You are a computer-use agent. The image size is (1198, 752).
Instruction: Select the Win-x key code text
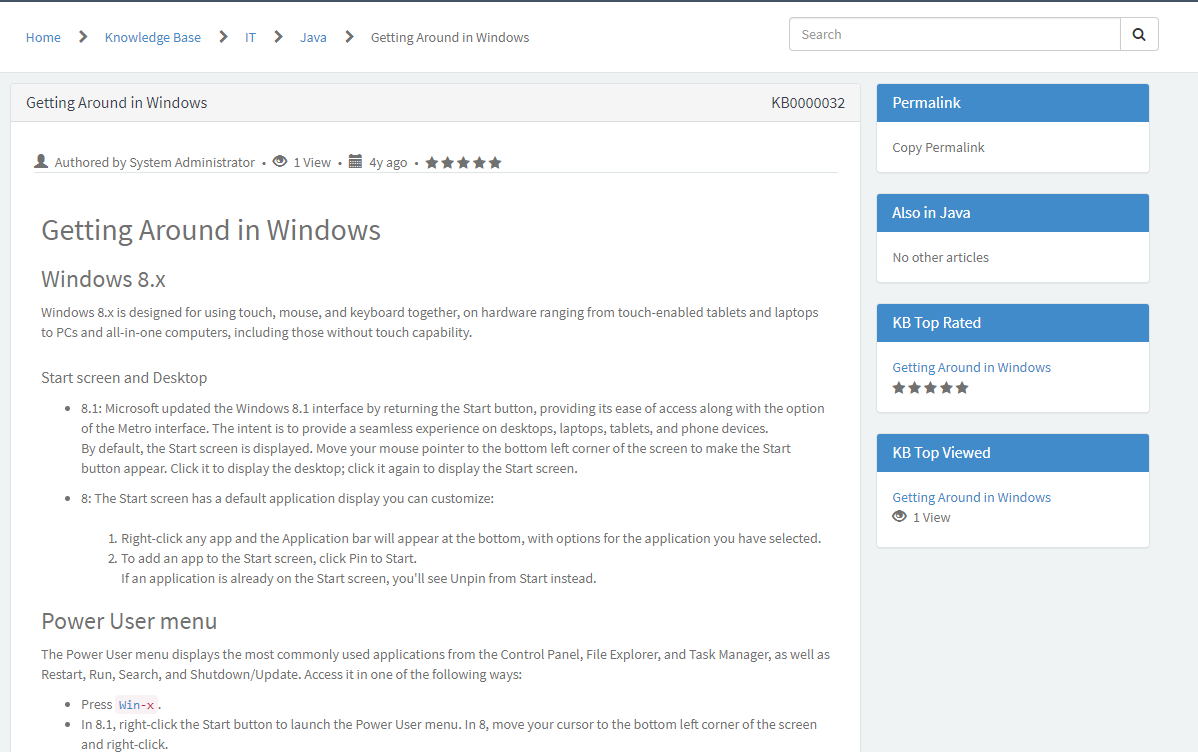(x=136, y=704)
